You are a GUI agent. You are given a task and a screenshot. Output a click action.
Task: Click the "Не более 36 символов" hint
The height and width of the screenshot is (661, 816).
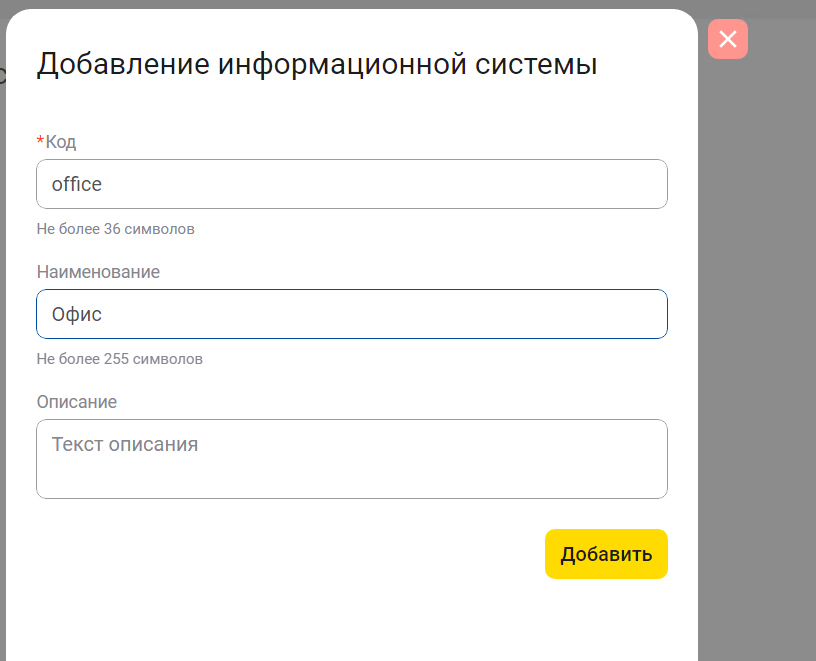115,229
